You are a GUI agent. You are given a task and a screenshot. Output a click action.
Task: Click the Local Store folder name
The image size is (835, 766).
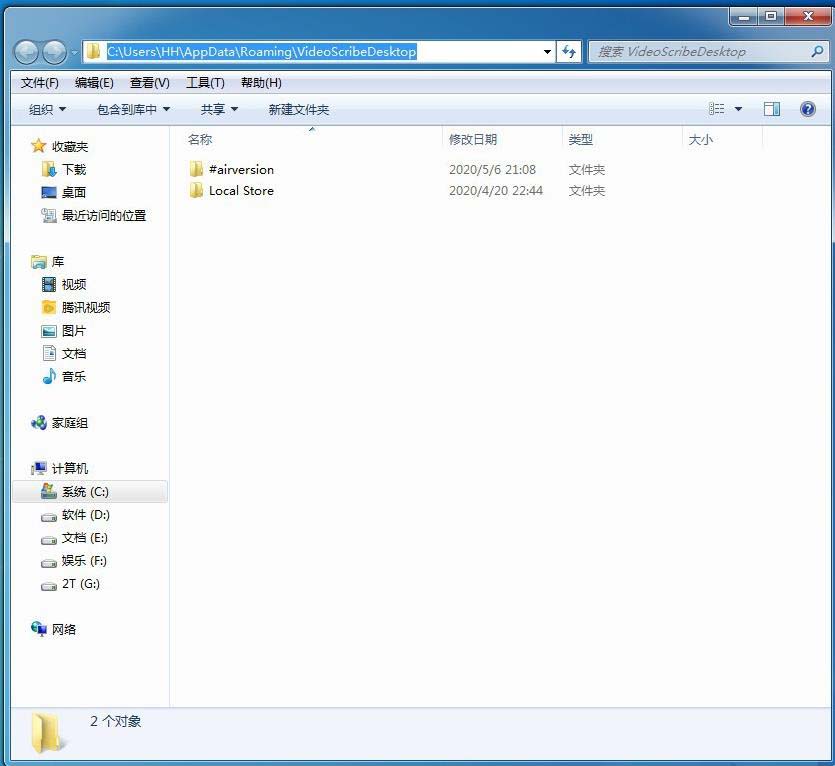241,191
